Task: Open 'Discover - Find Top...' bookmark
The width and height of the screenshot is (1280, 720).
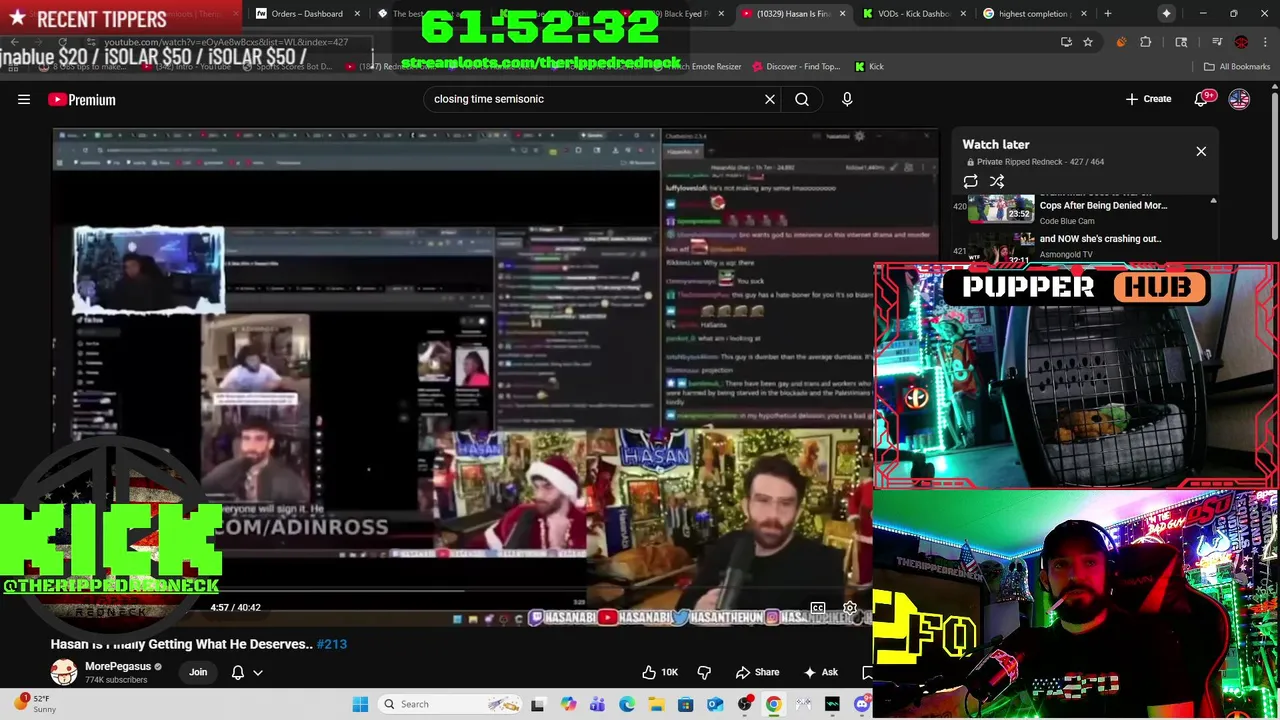Action: pos(794,66)
